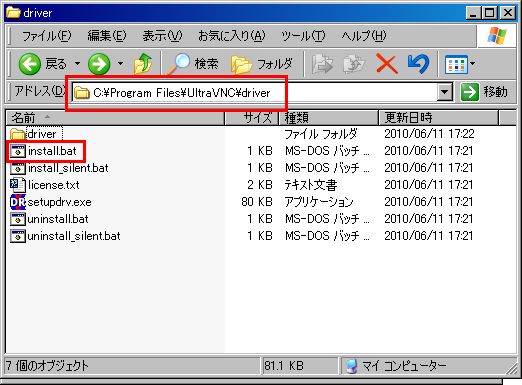Click the テキスト文書 type of license.txt

coord(311,185)
